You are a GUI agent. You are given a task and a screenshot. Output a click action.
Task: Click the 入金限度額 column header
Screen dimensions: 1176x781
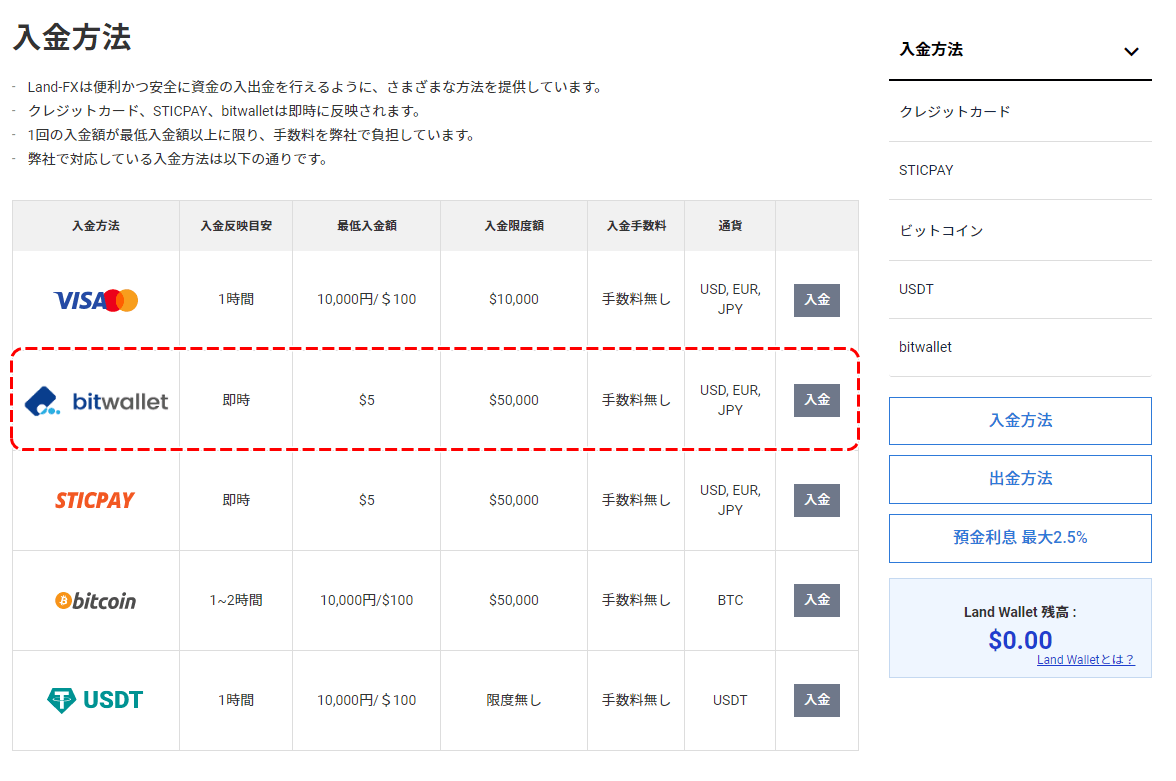(x=514, y=226)
